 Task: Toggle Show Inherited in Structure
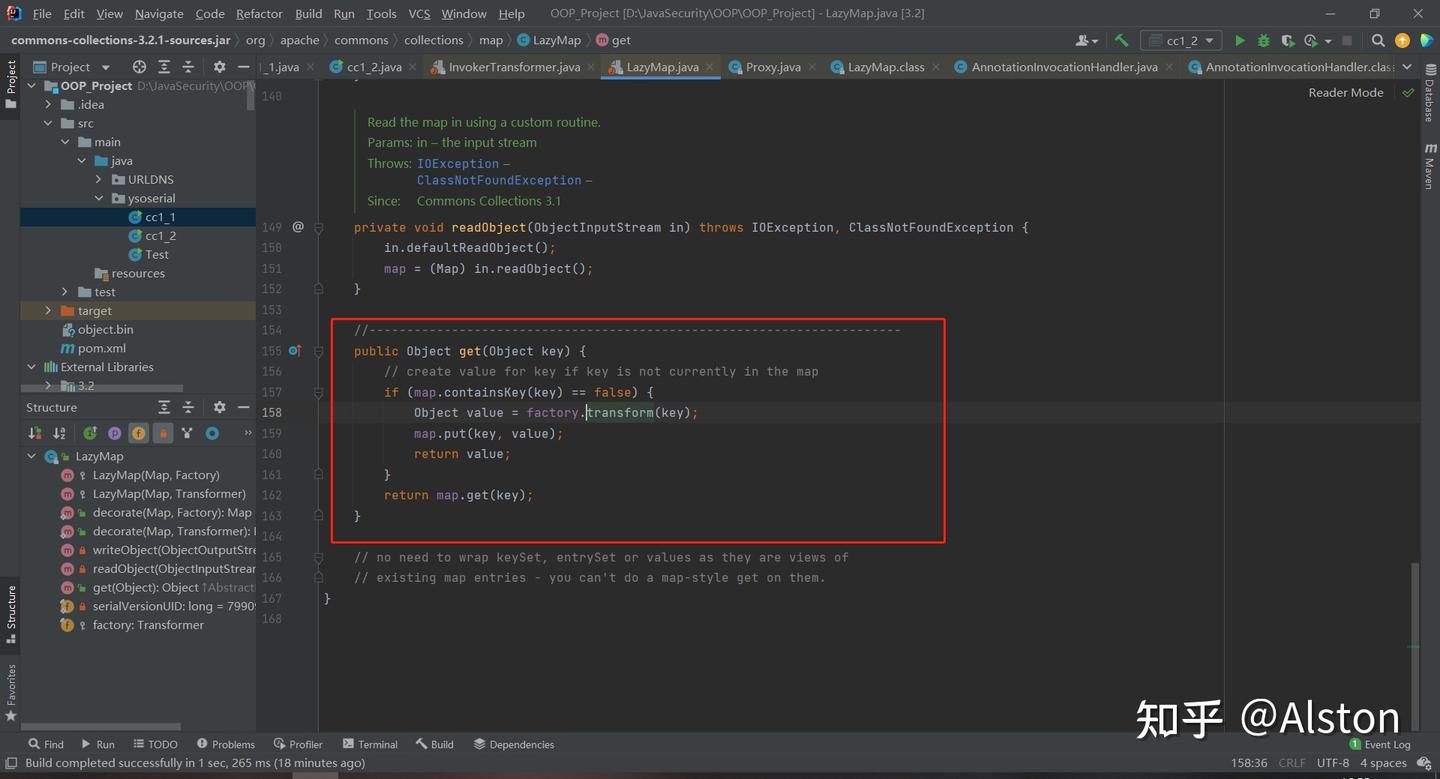point(90,433)
